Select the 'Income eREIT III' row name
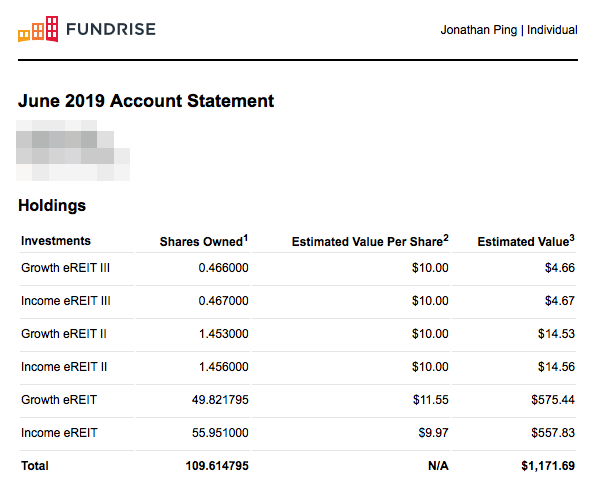This screenshot has width=600, height=493. point(66,300)
